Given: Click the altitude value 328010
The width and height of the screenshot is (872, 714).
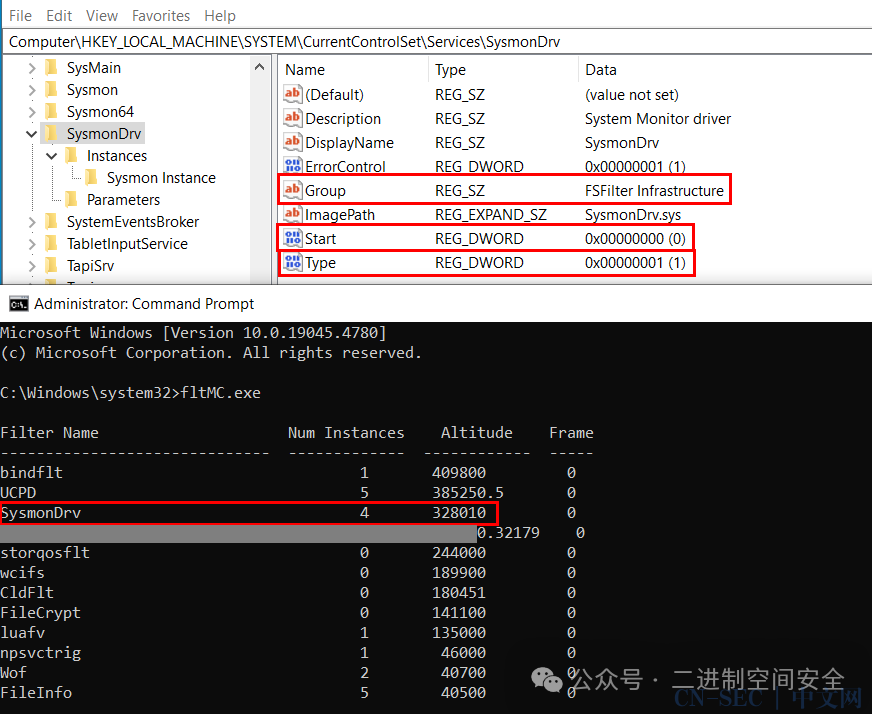Looking at the screenshot, I should tap(459, 513).
